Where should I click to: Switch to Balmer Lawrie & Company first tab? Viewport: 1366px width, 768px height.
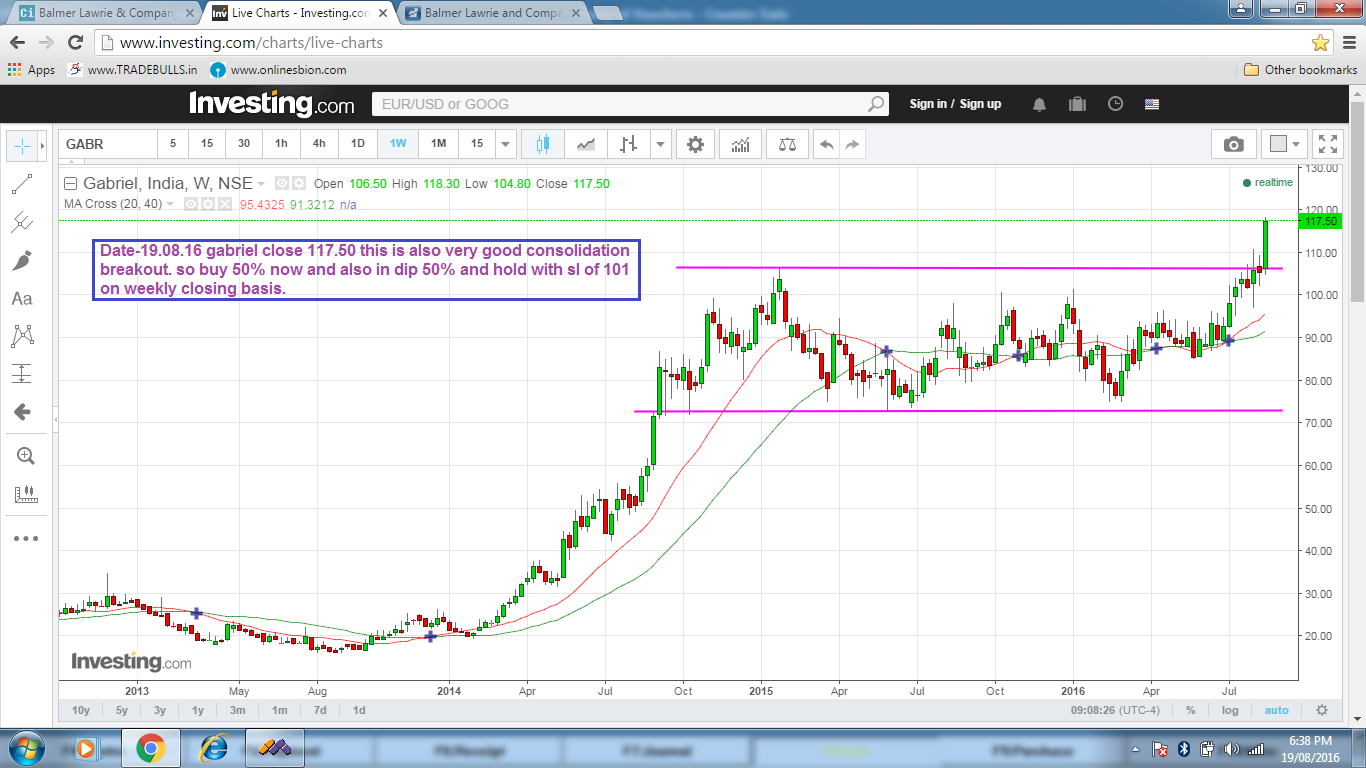(100, 14)
